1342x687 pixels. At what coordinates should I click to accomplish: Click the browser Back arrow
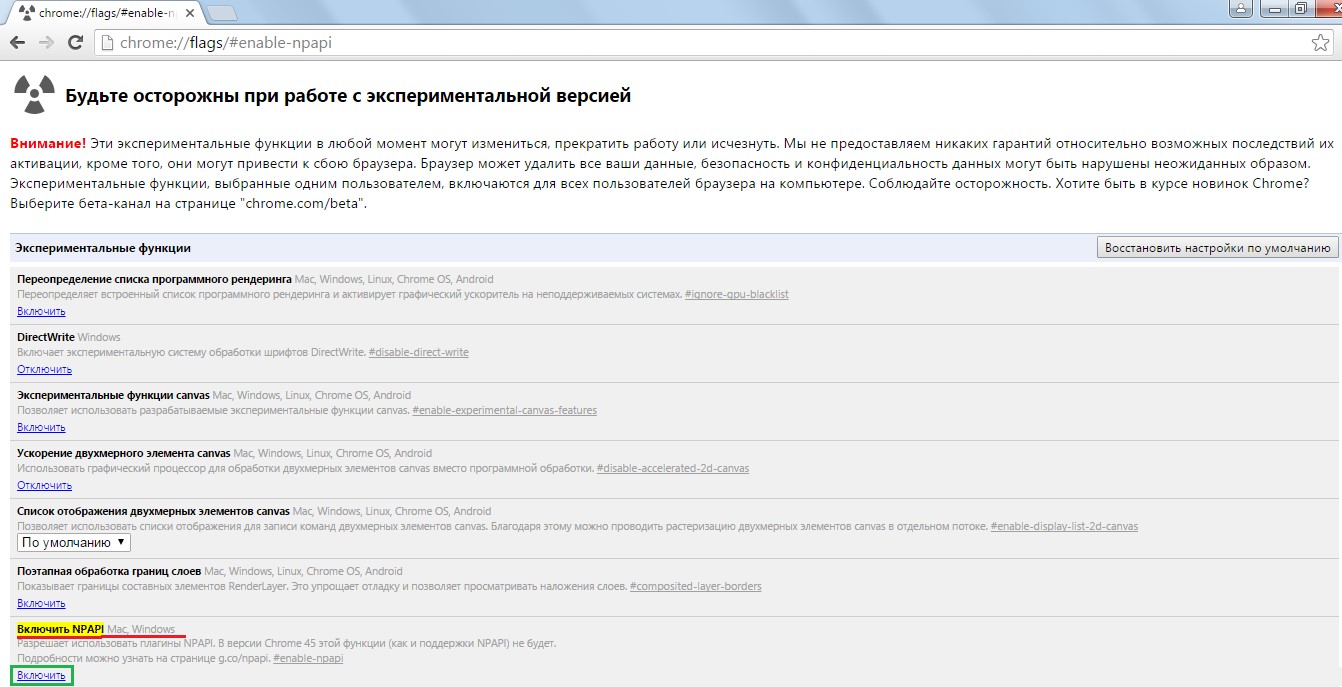click(x=17, y=43)
